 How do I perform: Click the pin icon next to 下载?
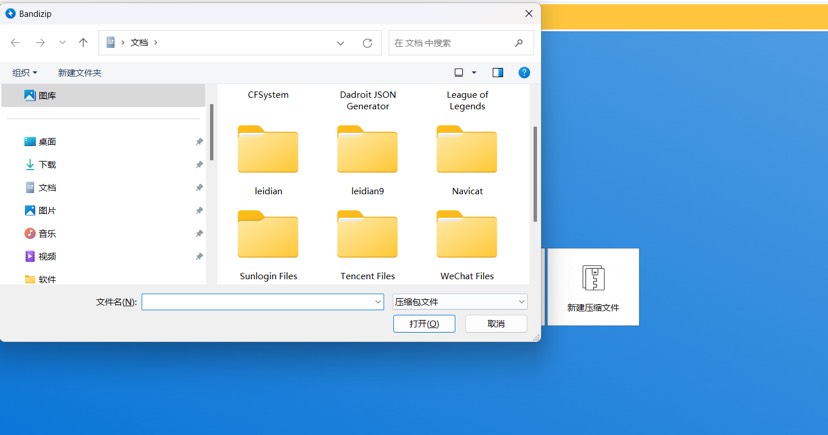pos(199,165)
